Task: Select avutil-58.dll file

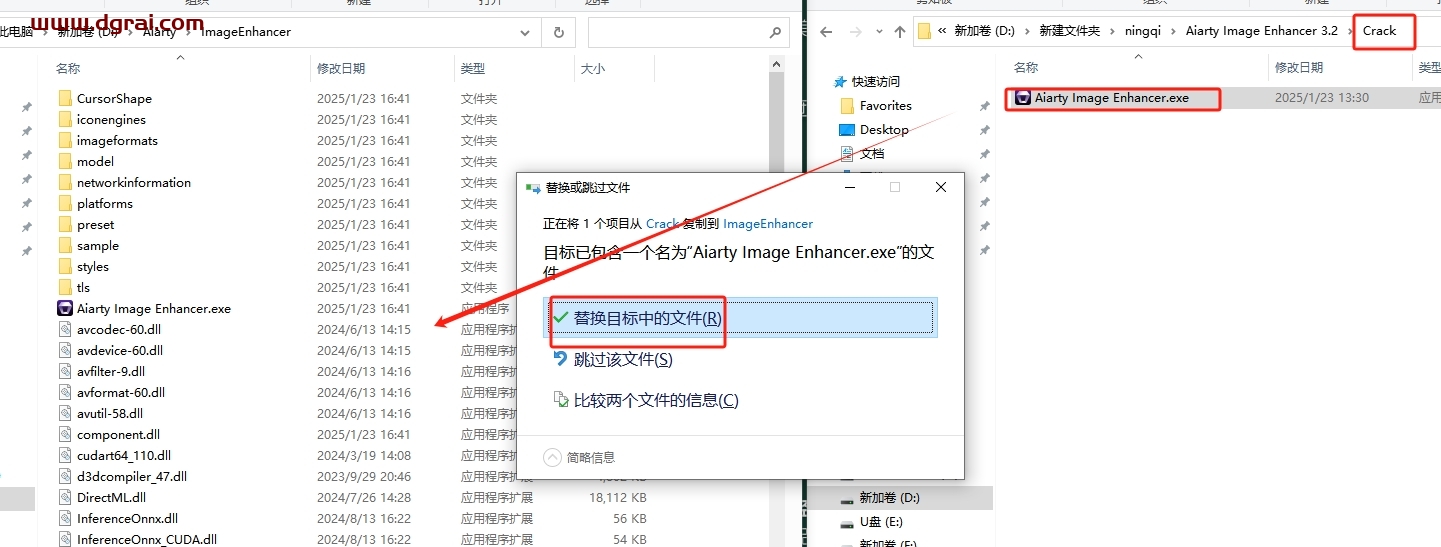Action: 110,413
